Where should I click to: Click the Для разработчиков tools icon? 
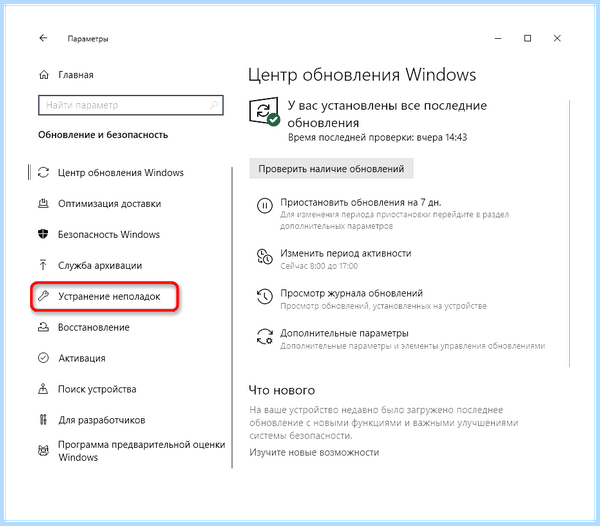click(x=43, y=420)
